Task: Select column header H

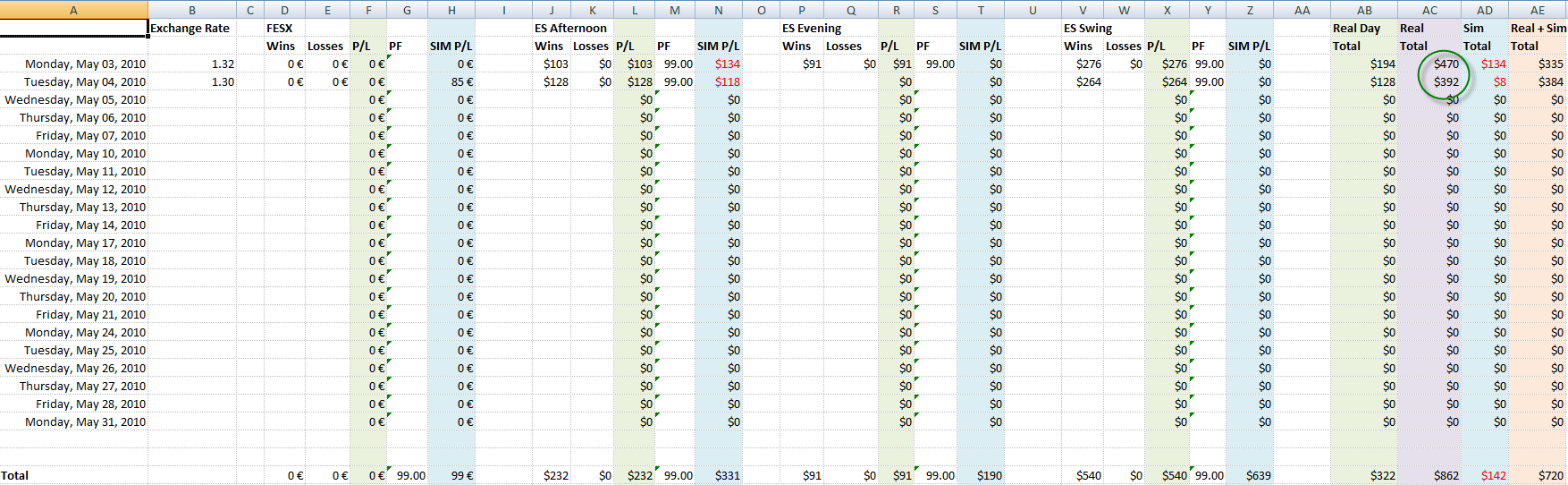Action: (x=451, y=10)
